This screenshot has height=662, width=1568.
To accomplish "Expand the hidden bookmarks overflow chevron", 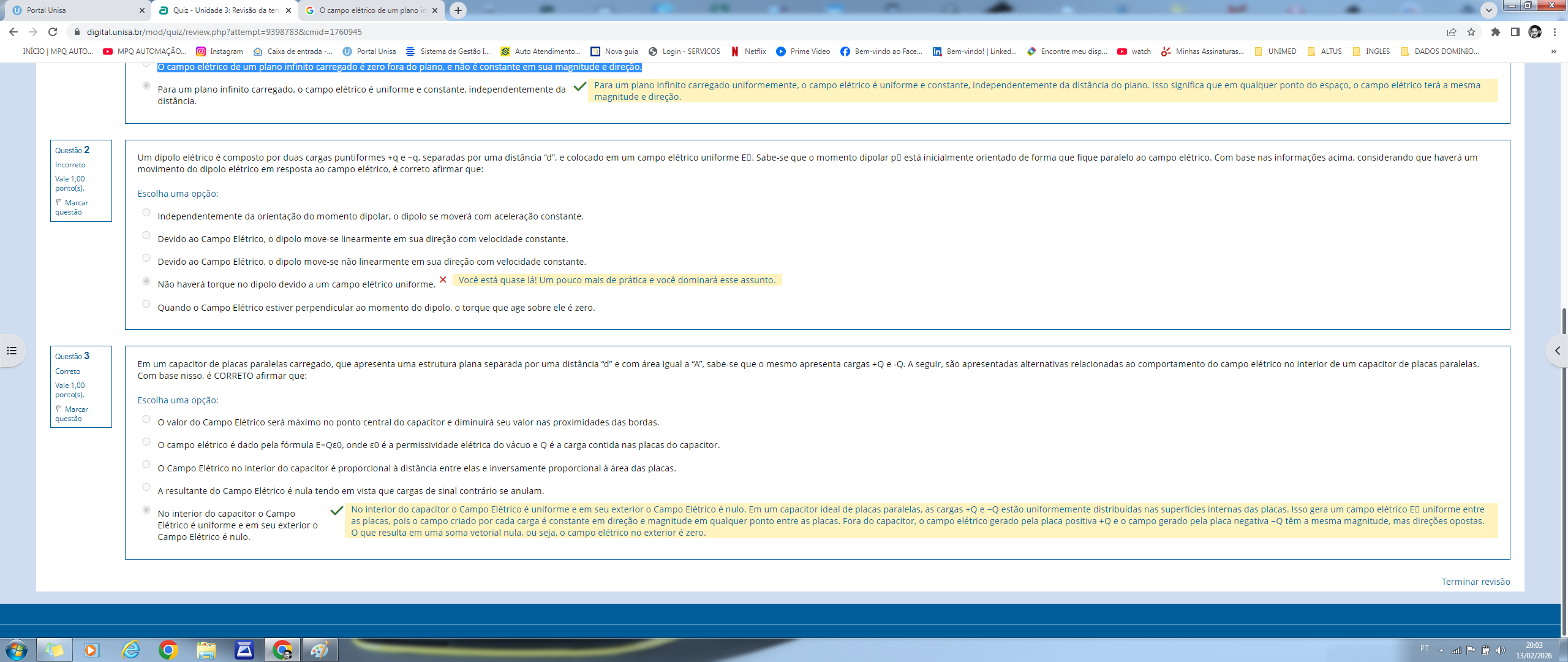I will (x=1553, y=51).
